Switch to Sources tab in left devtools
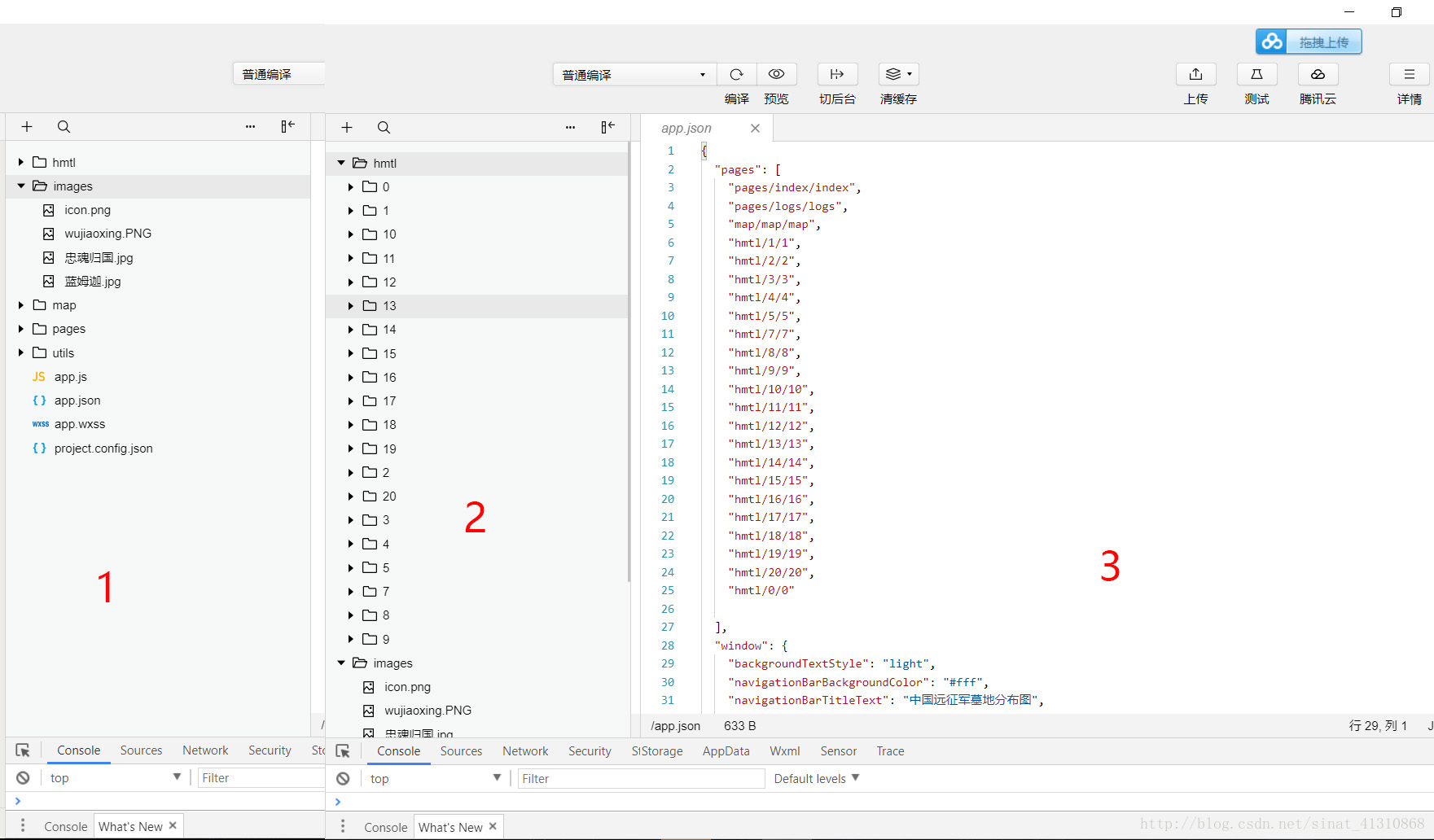 pos(141,750)
